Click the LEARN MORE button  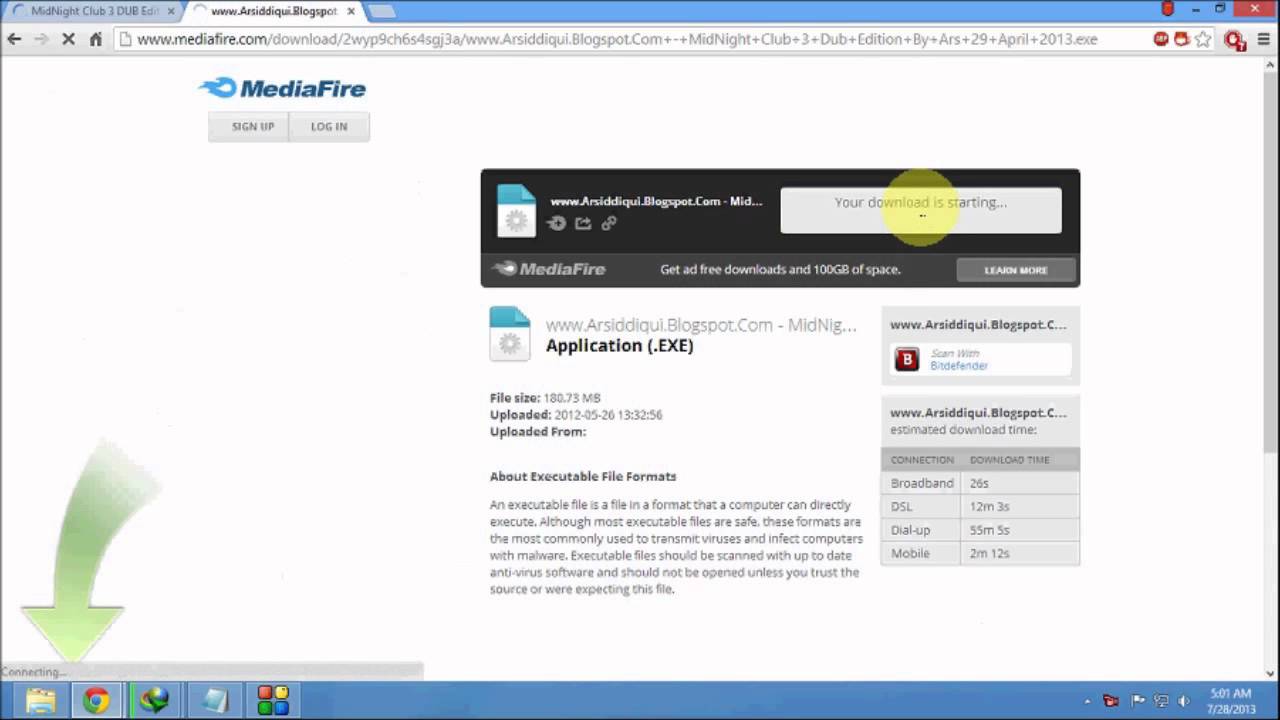point(1016,270)
